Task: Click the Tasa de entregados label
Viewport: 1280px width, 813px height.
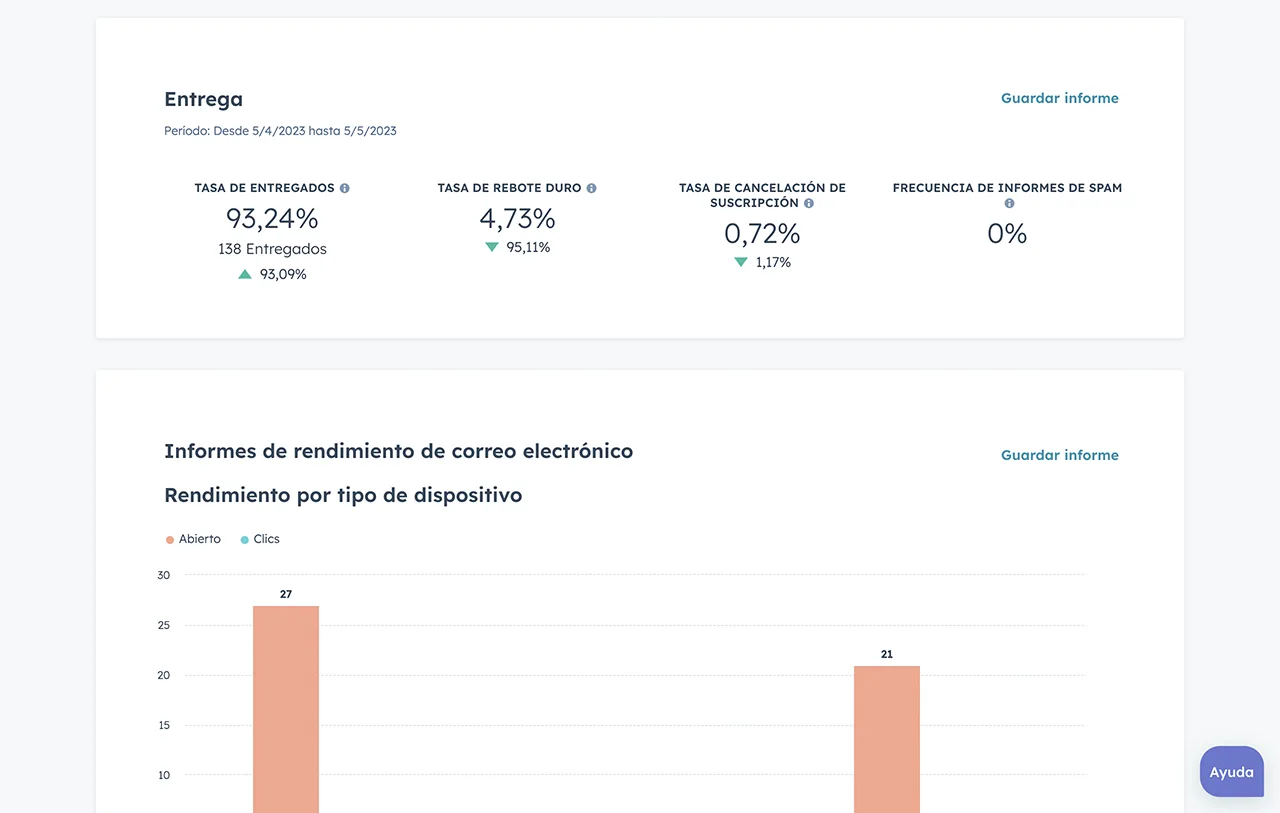Action: 264,188
